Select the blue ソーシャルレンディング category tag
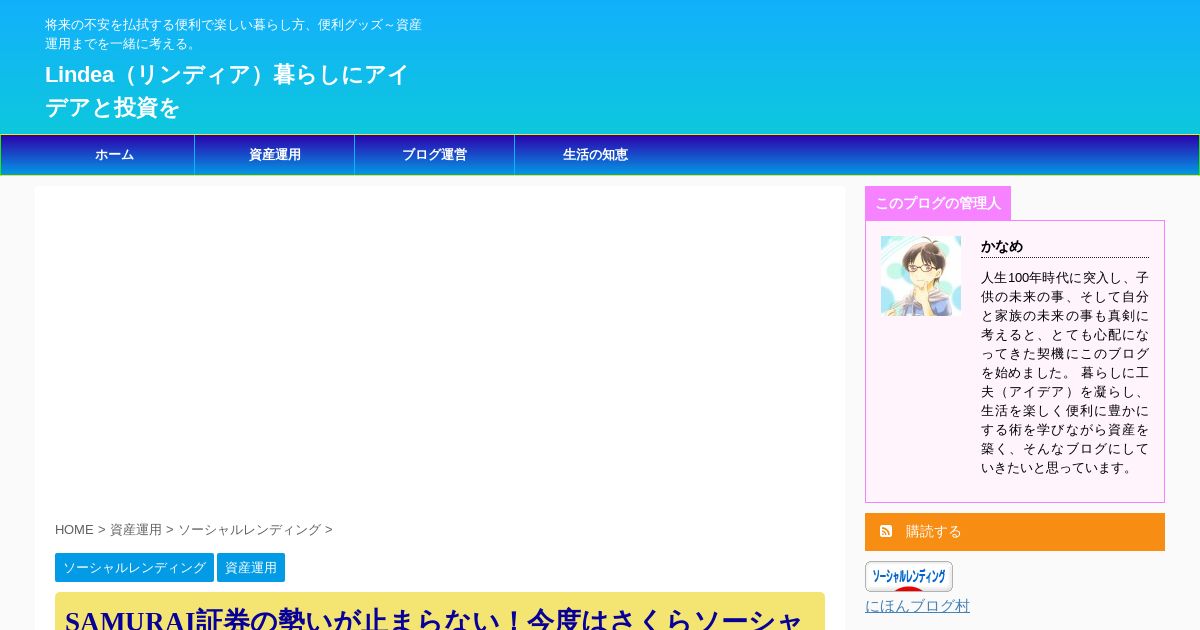This screenshot has width=1200, height=630. click(134, 567)
